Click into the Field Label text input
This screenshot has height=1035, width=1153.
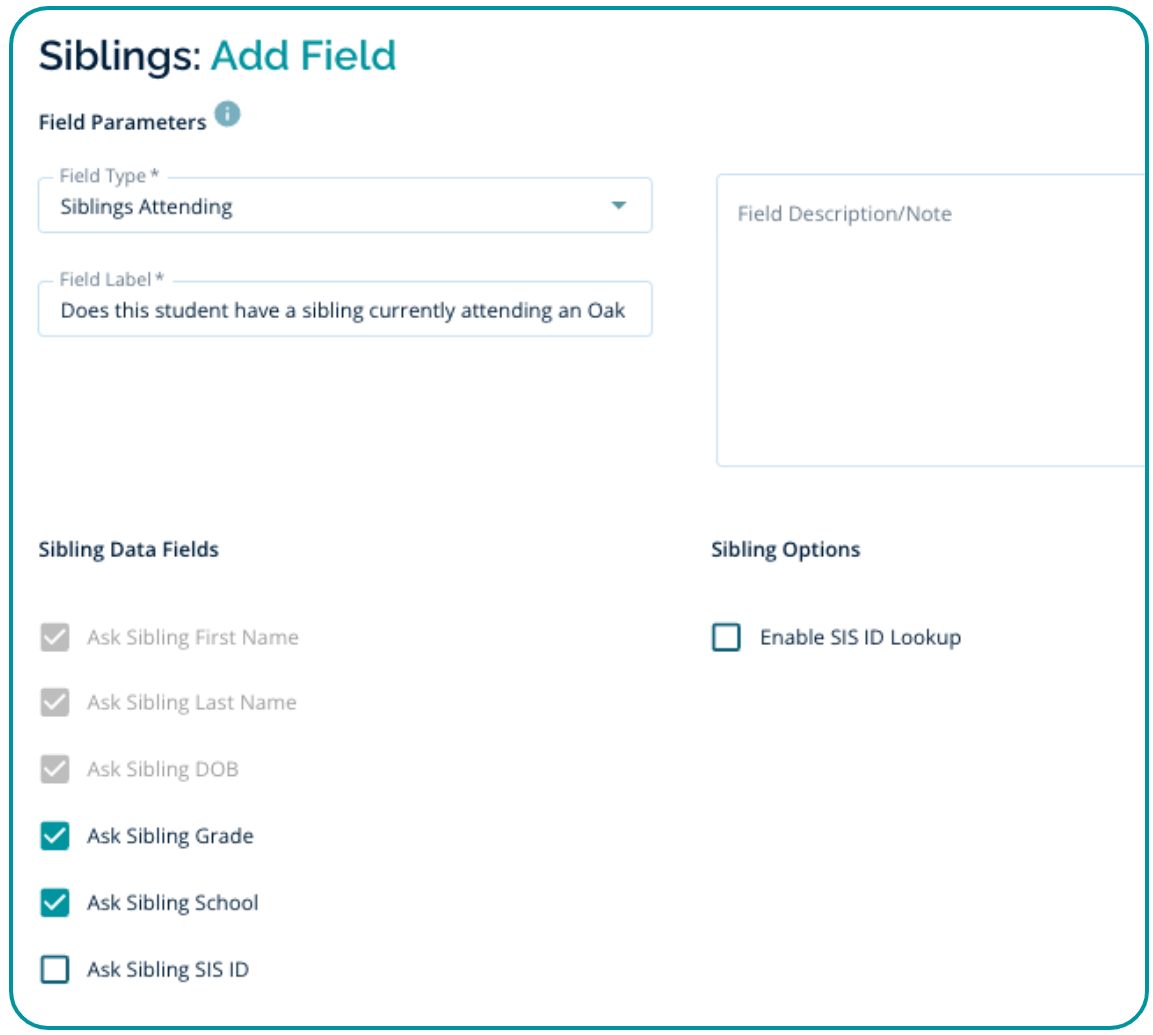pos(343,310)
